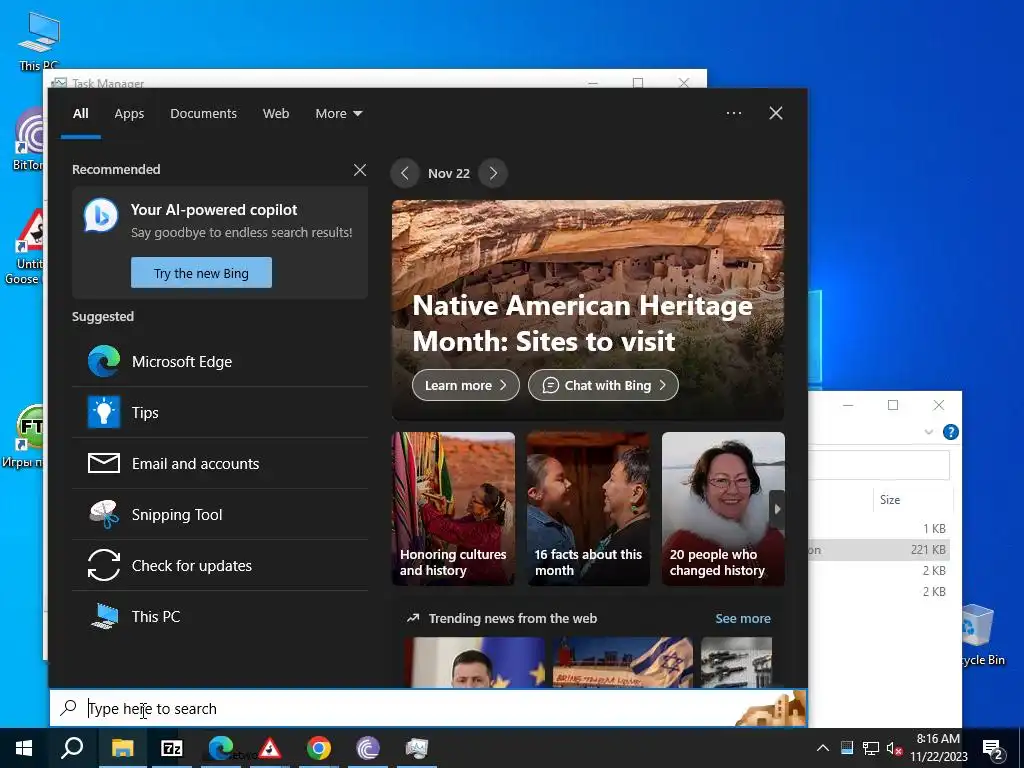Switch to Web search tab
Screen dimensions: 1024x768
(x=276, y=114)
